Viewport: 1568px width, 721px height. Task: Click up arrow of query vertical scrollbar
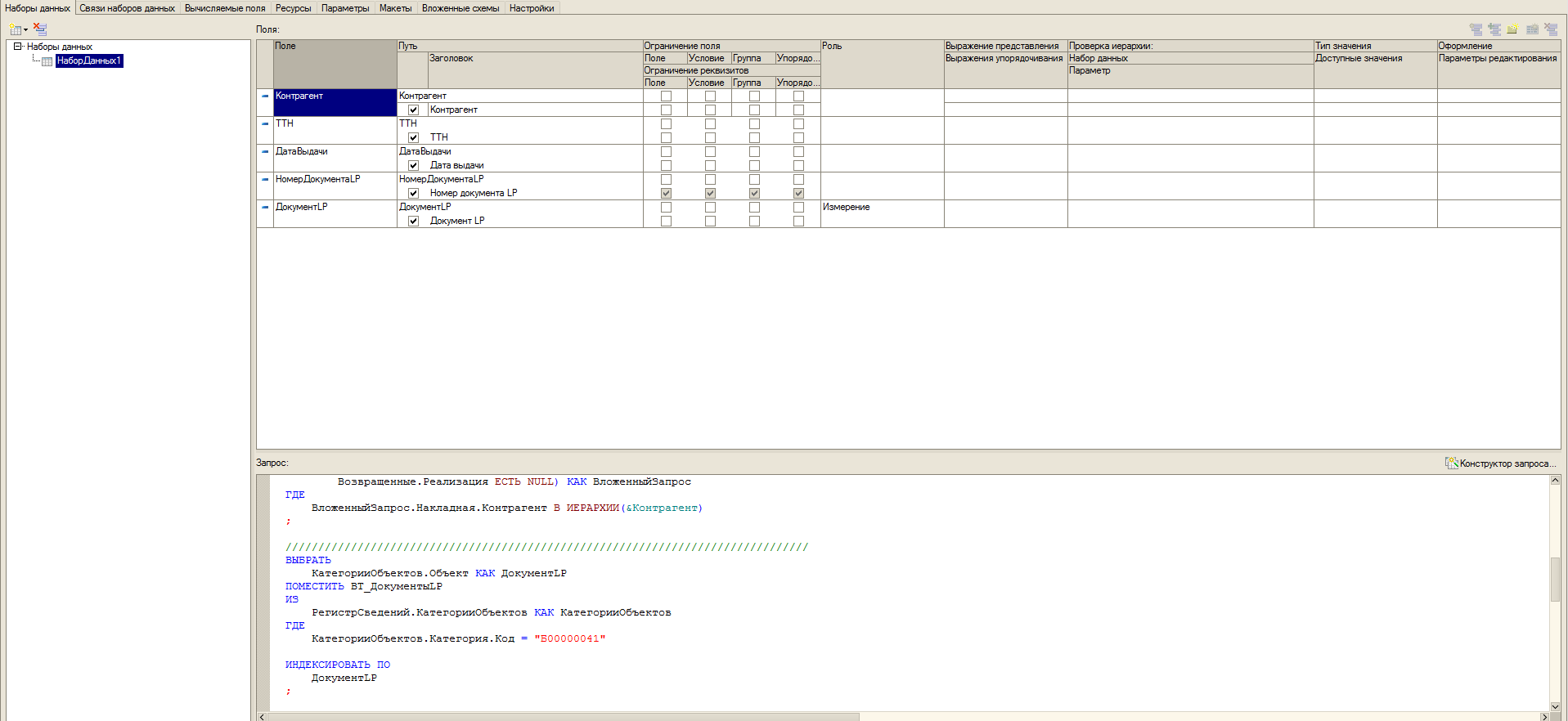pyautogui.click(x=1555, y=481)
